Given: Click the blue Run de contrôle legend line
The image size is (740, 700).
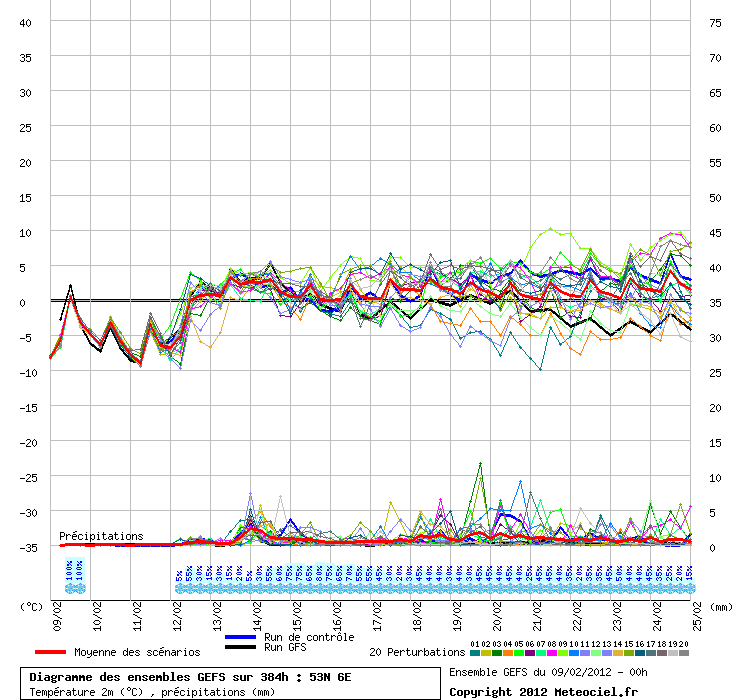Looking at the screenshot, I should point(240,637).
